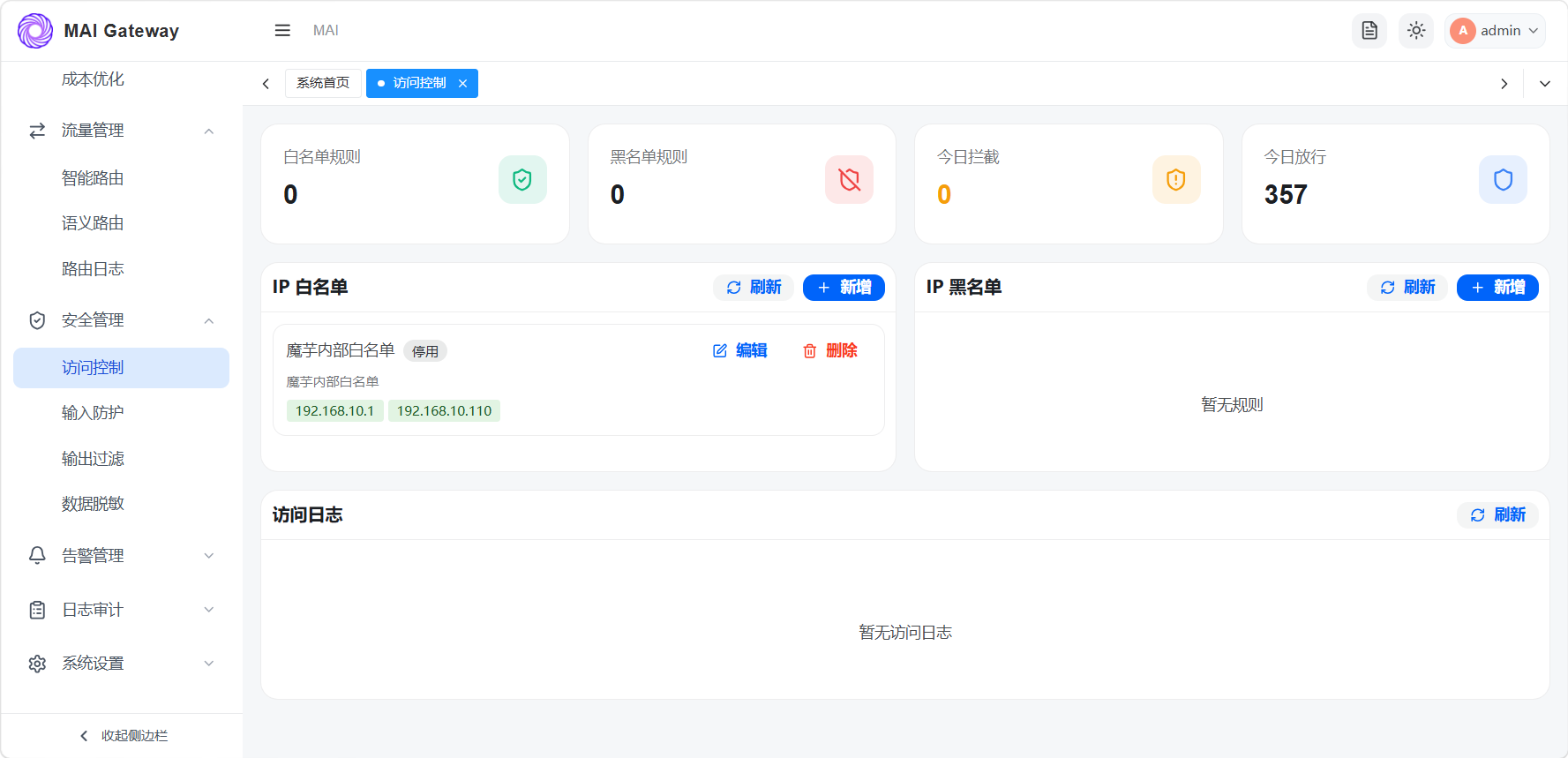1568x758 pixels.
Task: Click the 暂无规则 placeholder text
Action: pyautogui.click(x=1232, y=405)
